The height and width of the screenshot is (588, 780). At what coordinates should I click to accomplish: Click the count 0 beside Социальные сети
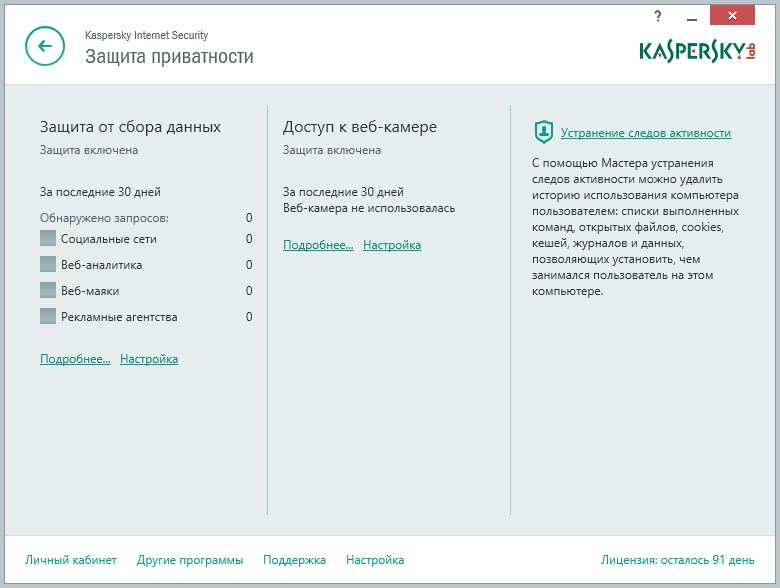(x=249, y=239)
